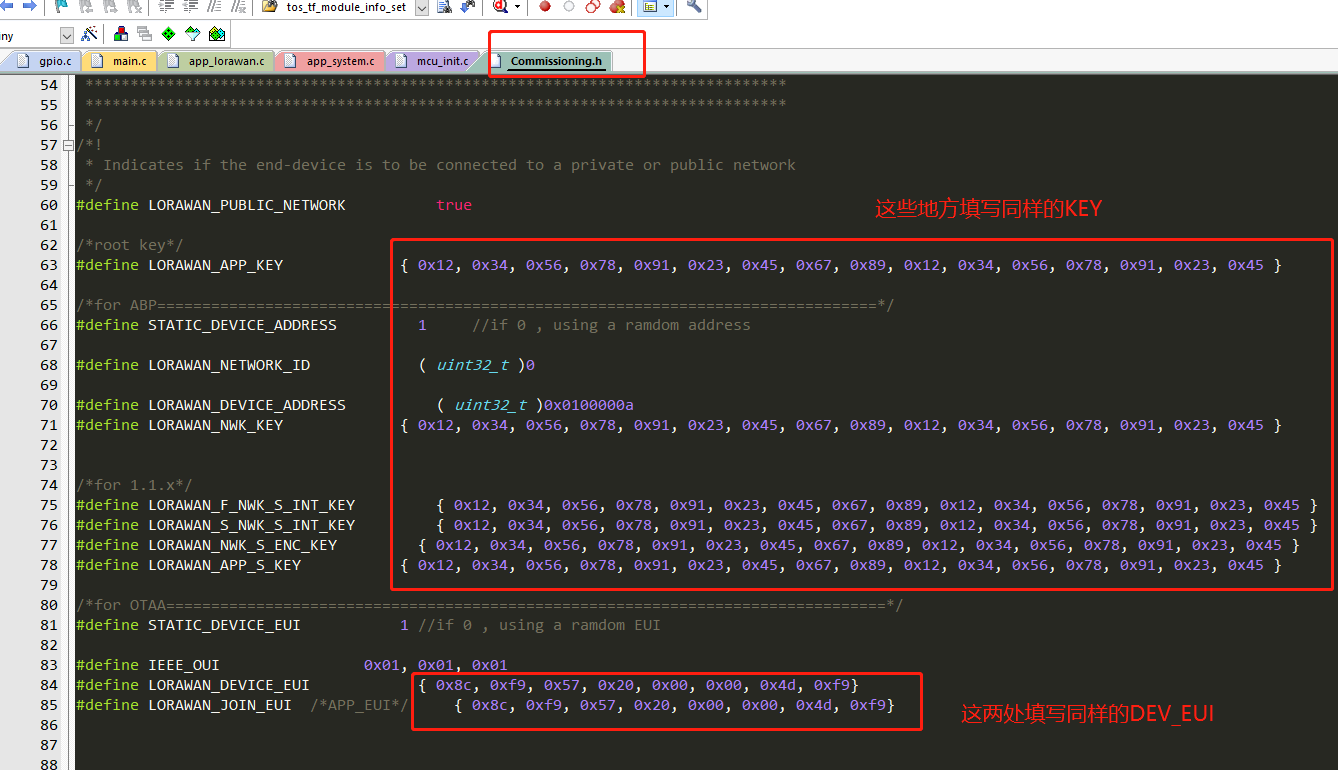Open the Pack Installer icon

(217, 34)
